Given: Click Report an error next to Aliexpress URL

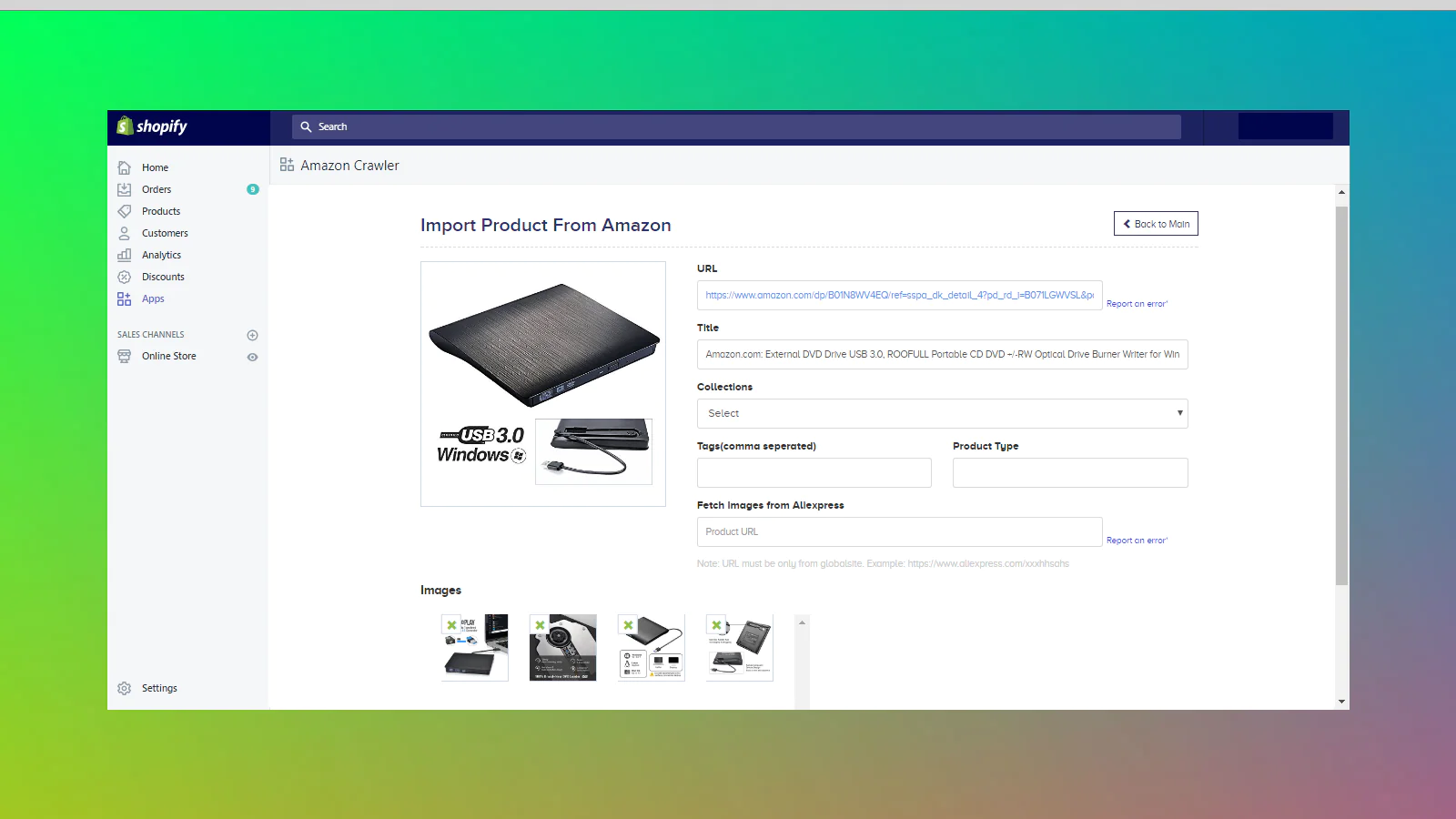Looking at the screenshot, I should click(1137, 541).
